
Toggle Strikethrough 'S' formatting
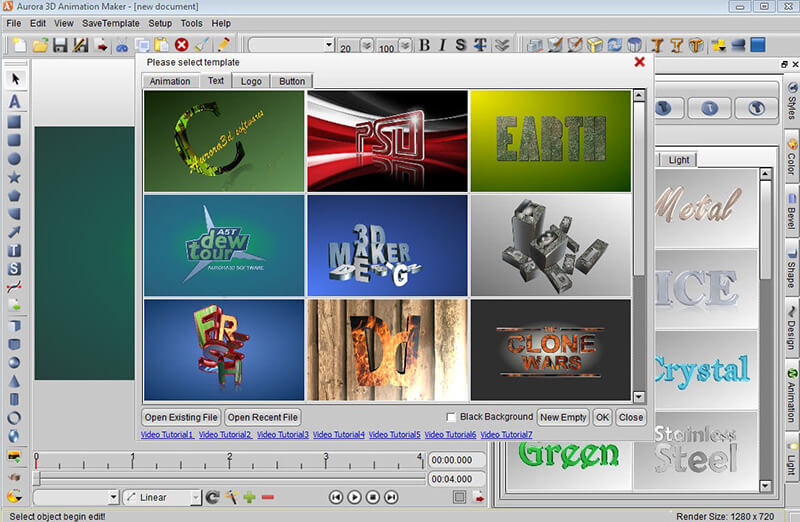[x=461, y=45]
